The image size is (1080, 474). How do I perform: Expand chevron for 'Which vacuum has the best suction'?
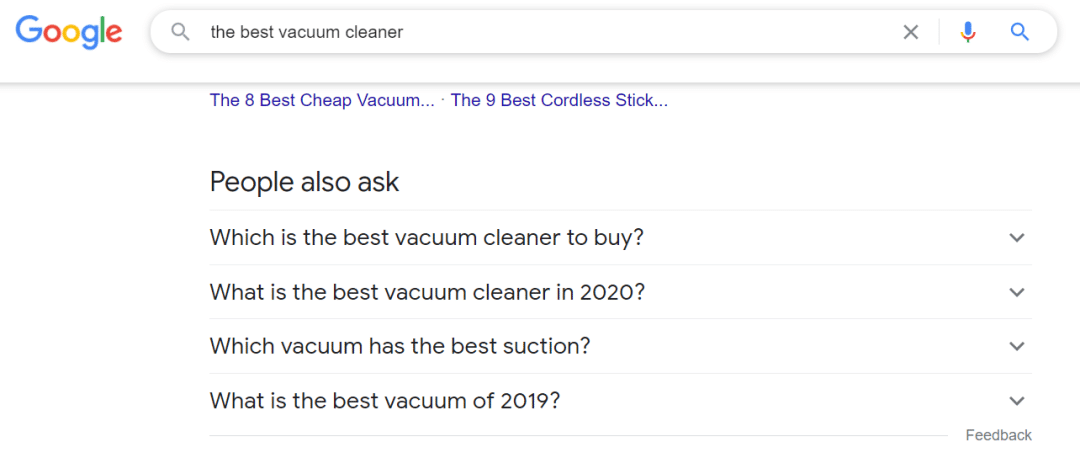(1017, 346)
